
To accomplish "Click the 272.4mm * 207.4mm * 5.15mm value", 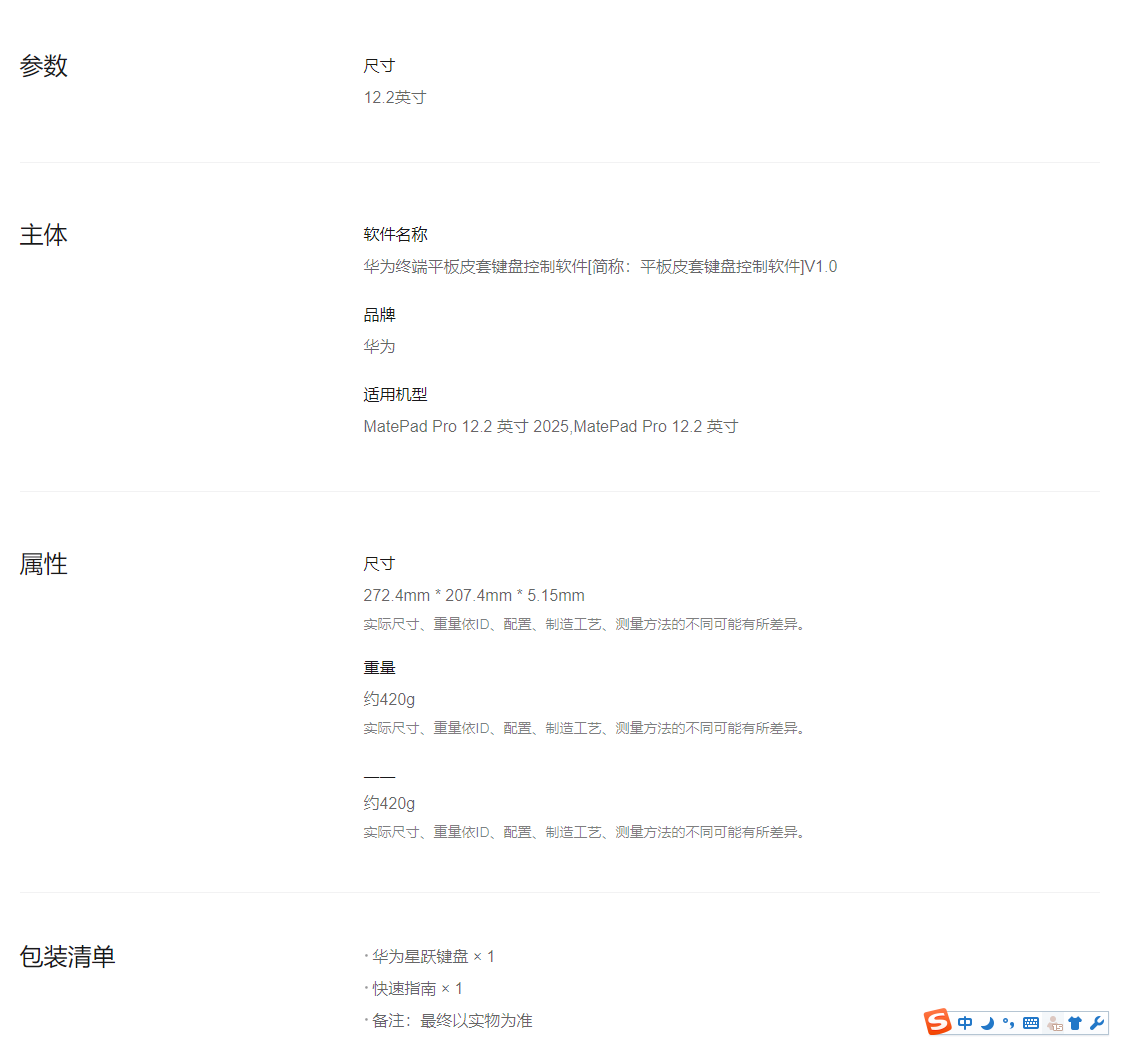I will 474,595.
